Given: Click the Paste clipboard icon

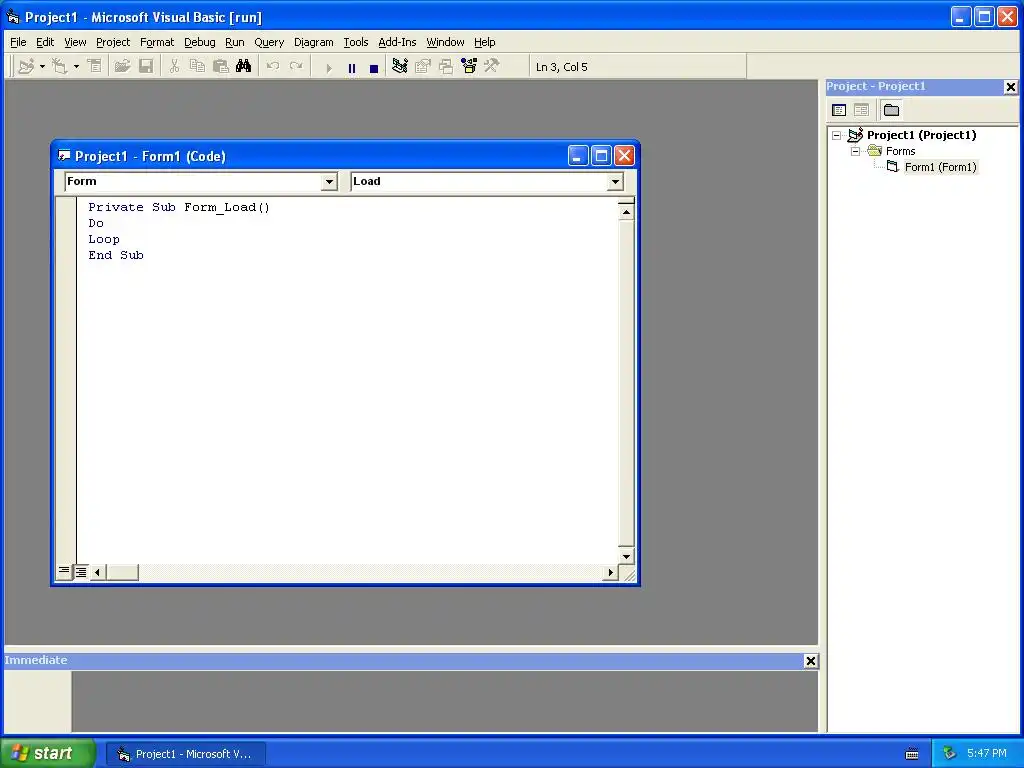Looking at the screenshot, I should tap(221, 67).
